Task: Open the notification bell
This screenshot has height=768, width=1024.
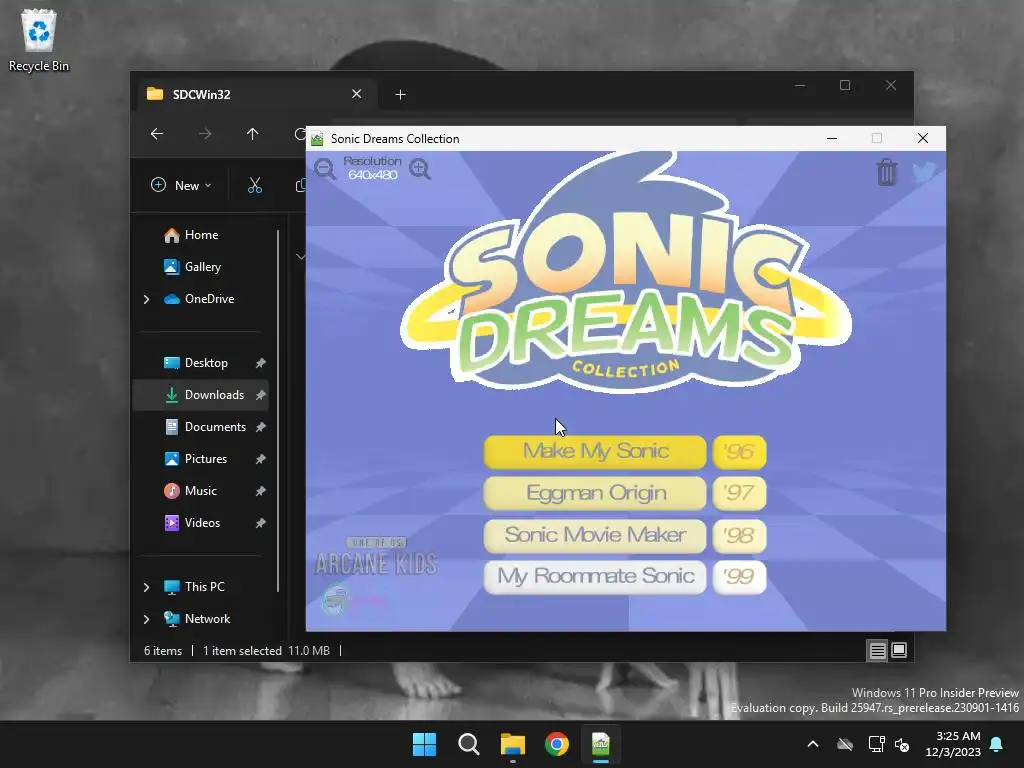Action: pyautogui.click(x=997, y=744)
